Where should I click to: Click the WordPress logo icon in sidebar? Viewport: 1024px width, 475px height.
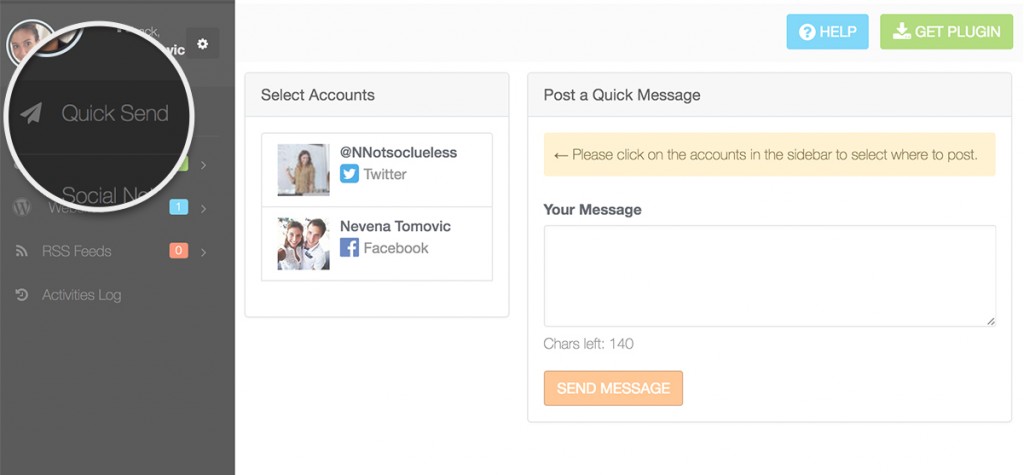point(21,207)
